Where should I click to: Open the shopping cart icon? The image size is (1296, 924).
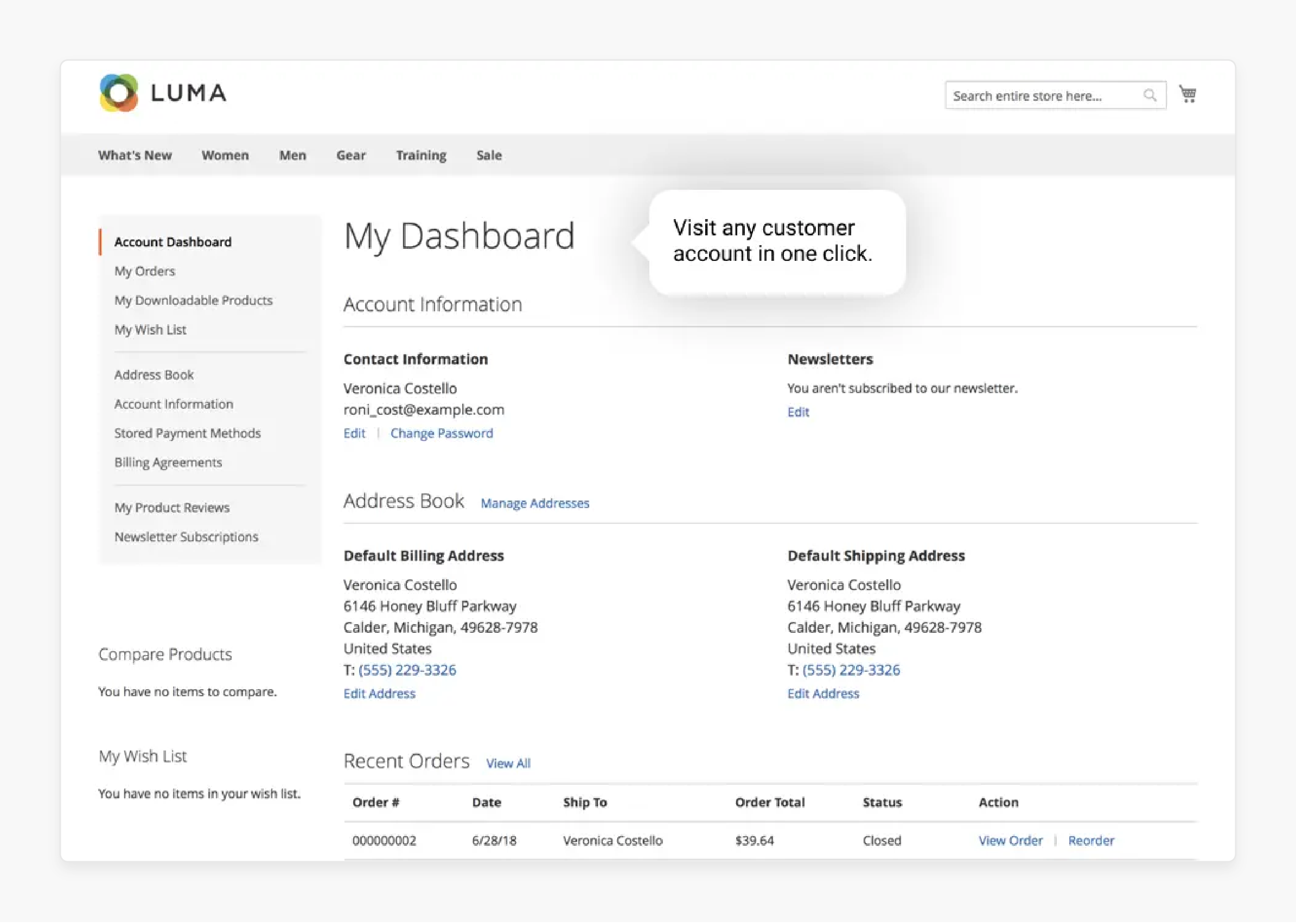point(1188,94)
